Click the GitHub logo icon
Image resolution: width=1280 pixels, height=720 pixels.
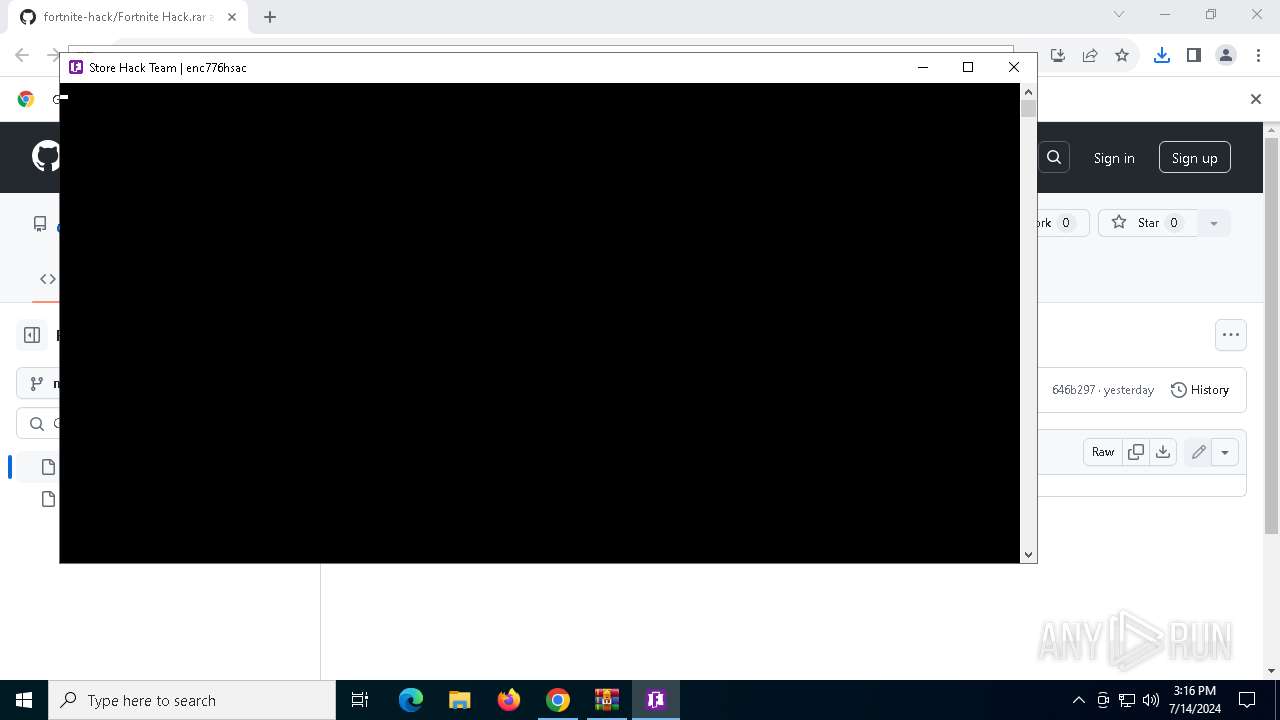(x=46, y=157)
